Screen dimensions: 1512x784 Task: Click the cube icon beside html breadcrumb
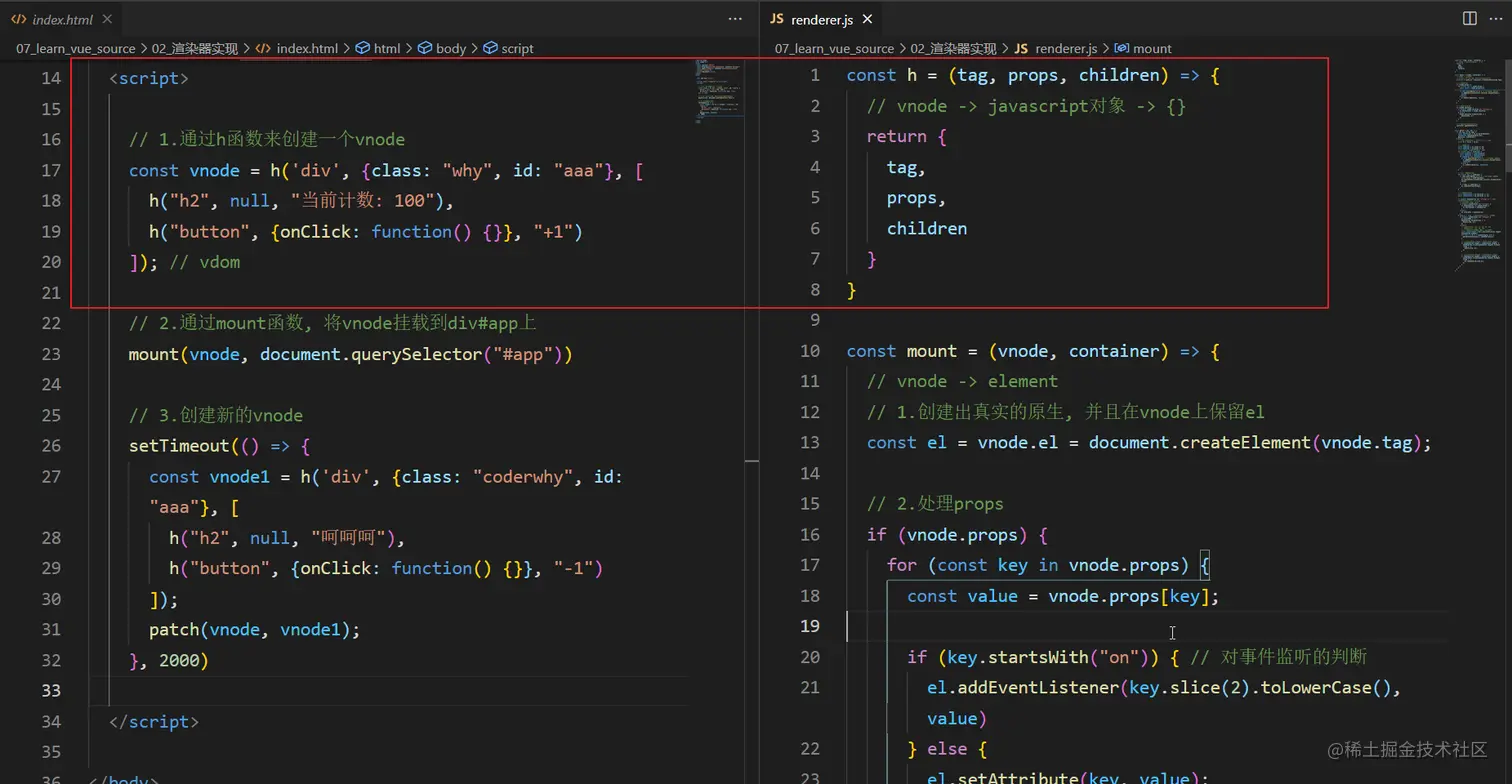tap(363, 48)
